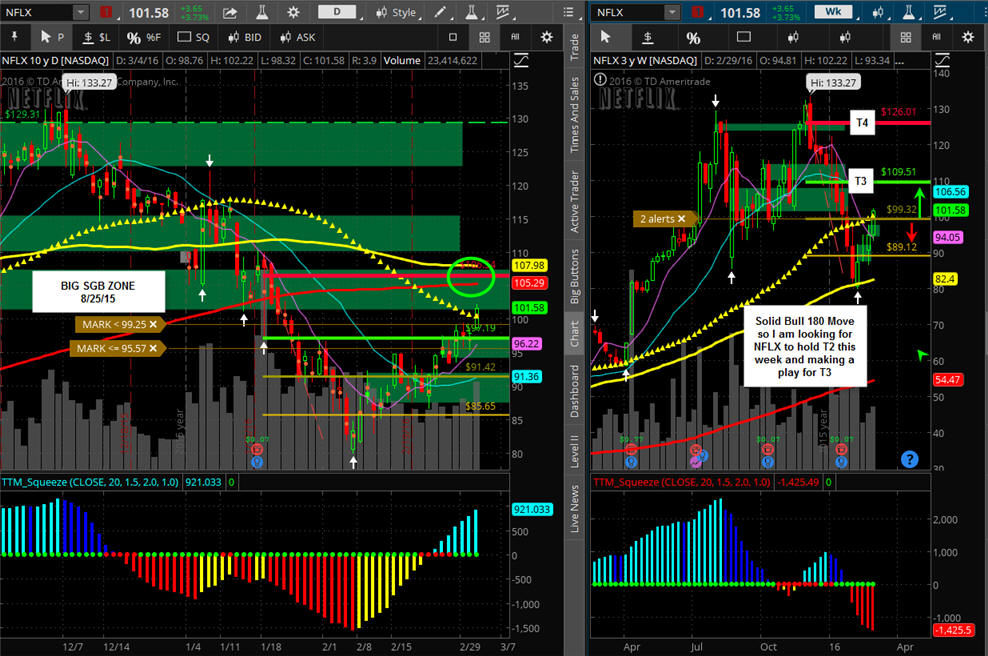Select dollar price level tool in right pane
Image resolution: width=988 pixels, height=656 pixels.
648,38
